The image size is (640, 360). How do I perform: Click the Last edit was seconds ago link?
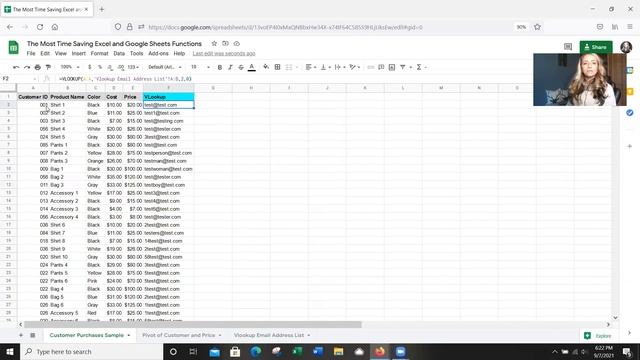pos(224,53)
